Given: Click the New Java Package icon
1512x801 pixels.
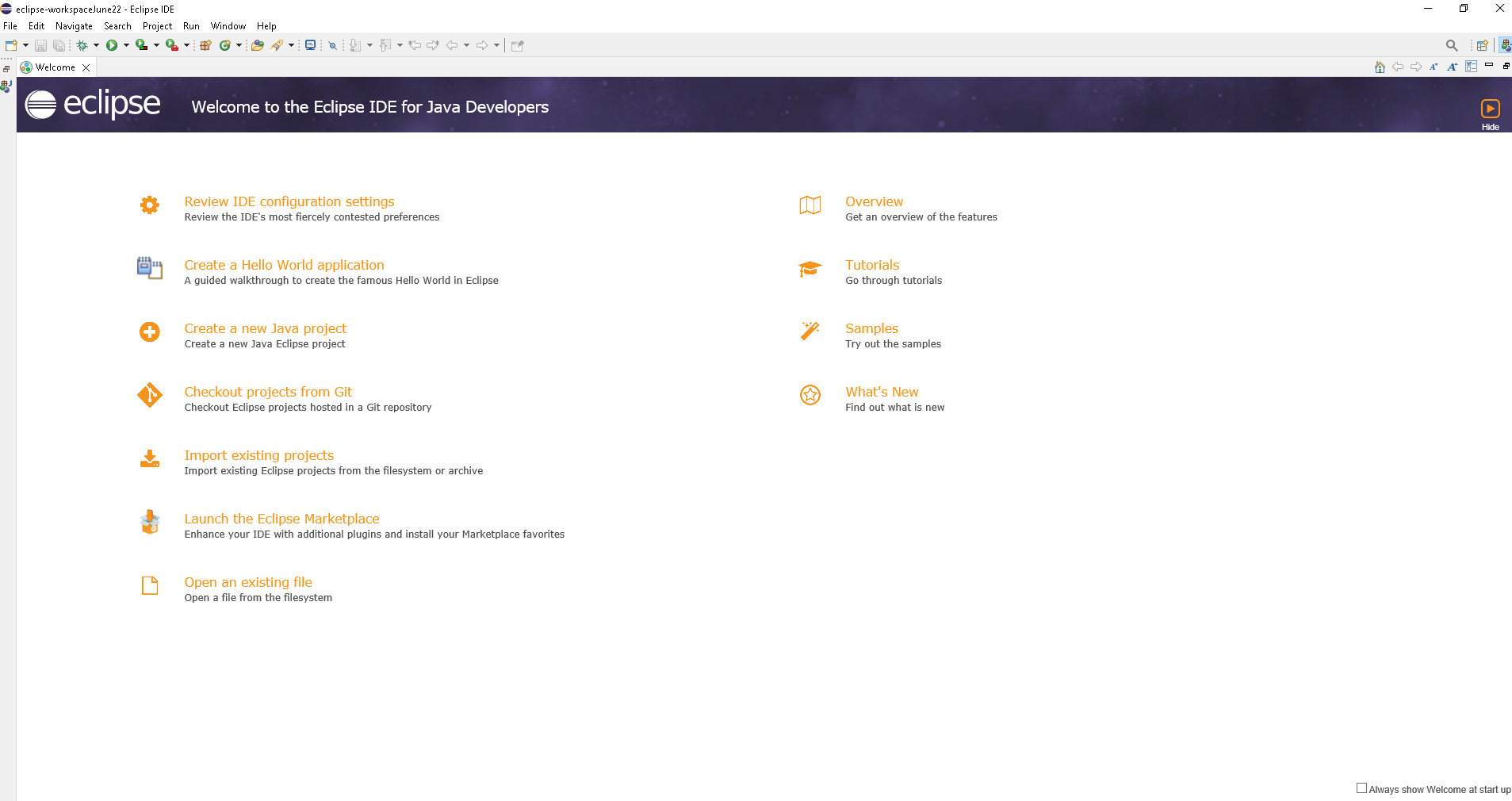Looking at the screenshot, I should point(205,45).
